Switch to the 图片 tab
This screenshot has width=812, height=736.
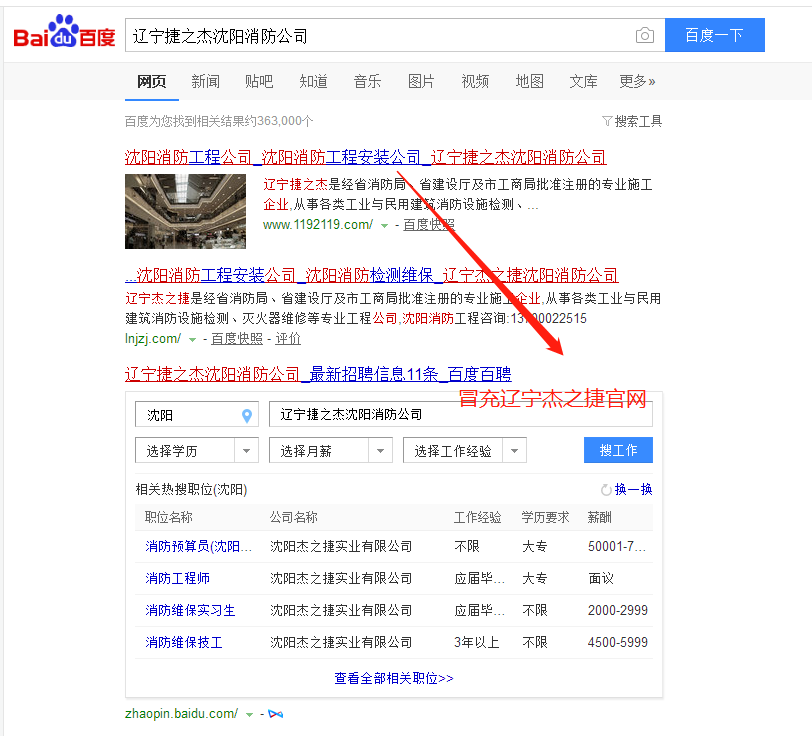[421, 81]
